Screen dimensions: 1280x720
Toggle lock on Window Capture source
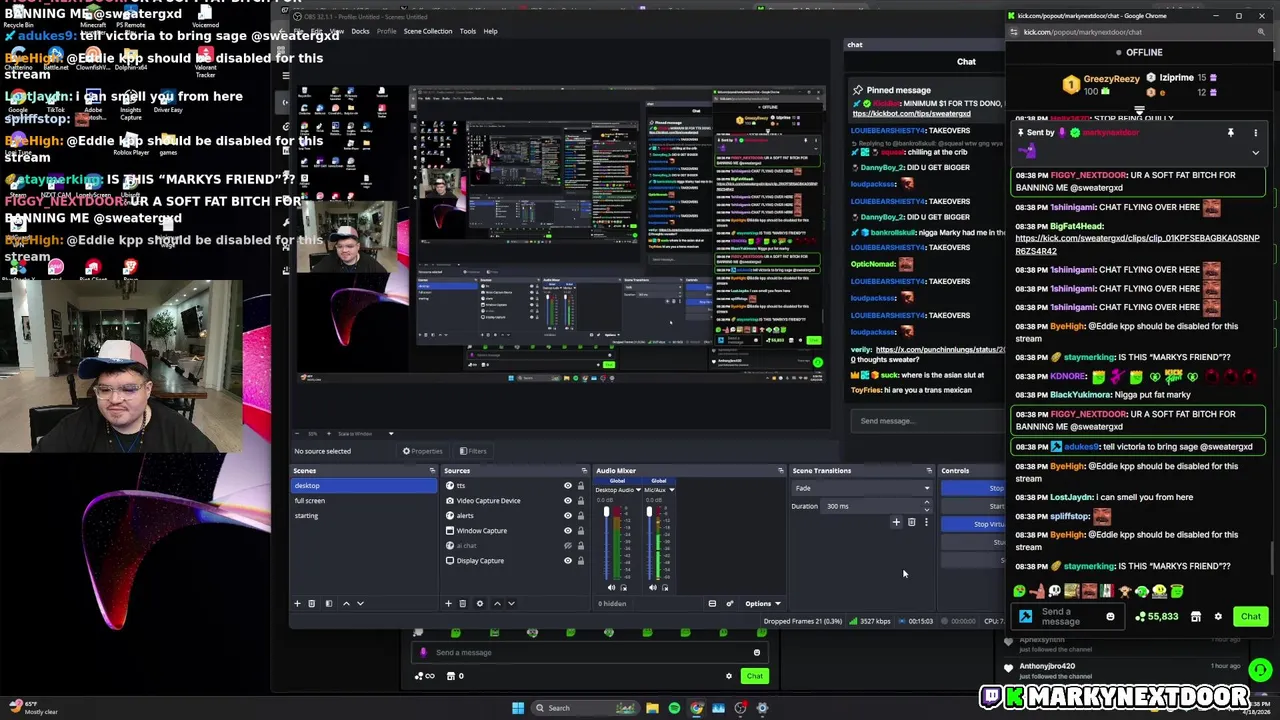tap(580, 531)
